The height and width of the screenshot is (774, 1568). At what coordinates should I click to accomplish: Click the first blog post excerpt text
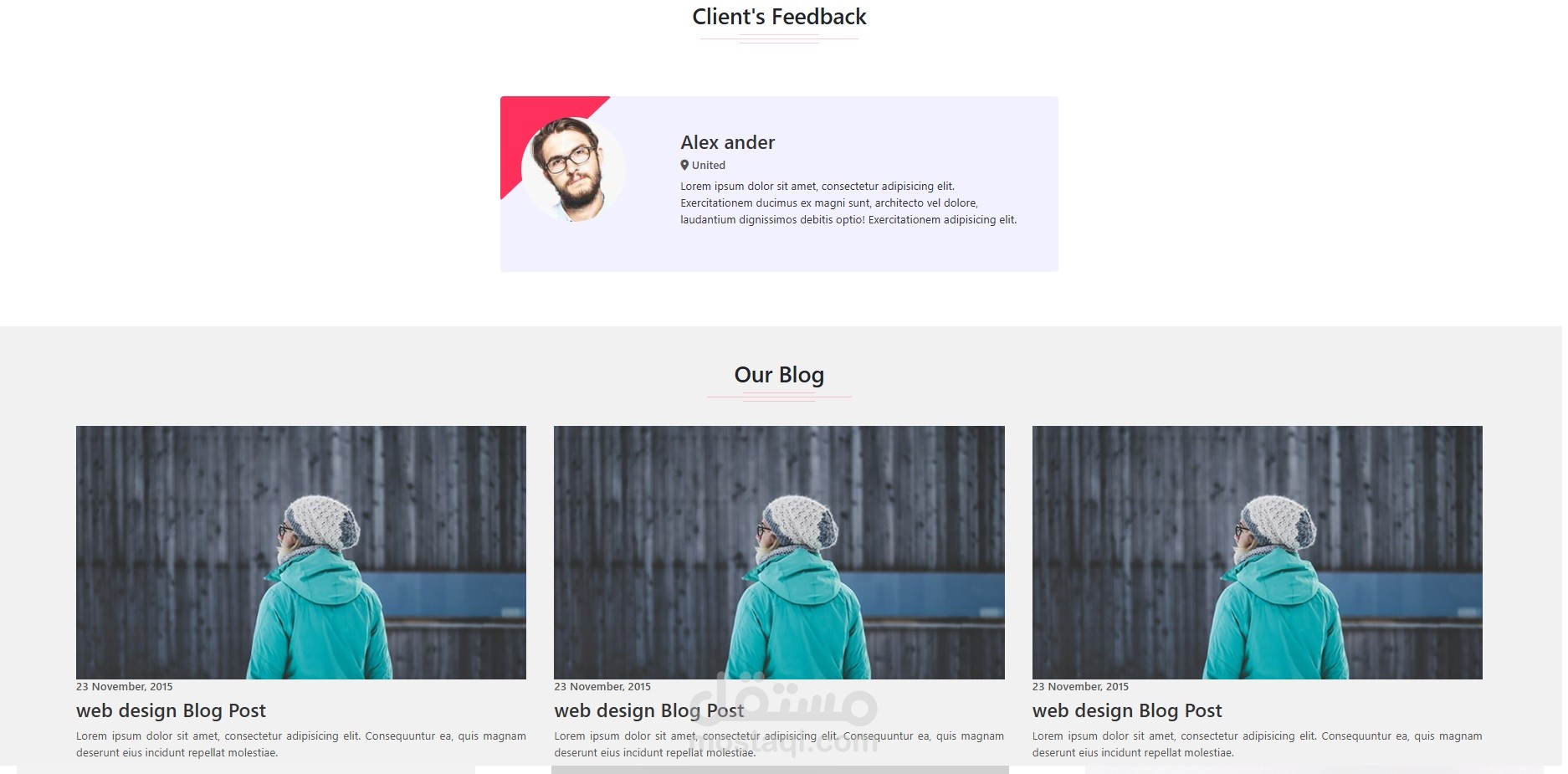click(x=301, y=745)
